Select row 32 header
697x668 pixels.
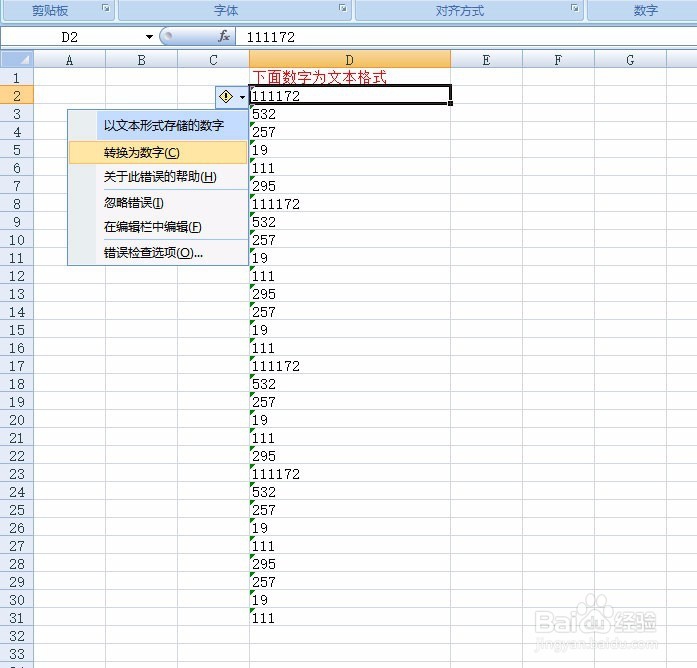click(x=17, y=636)
